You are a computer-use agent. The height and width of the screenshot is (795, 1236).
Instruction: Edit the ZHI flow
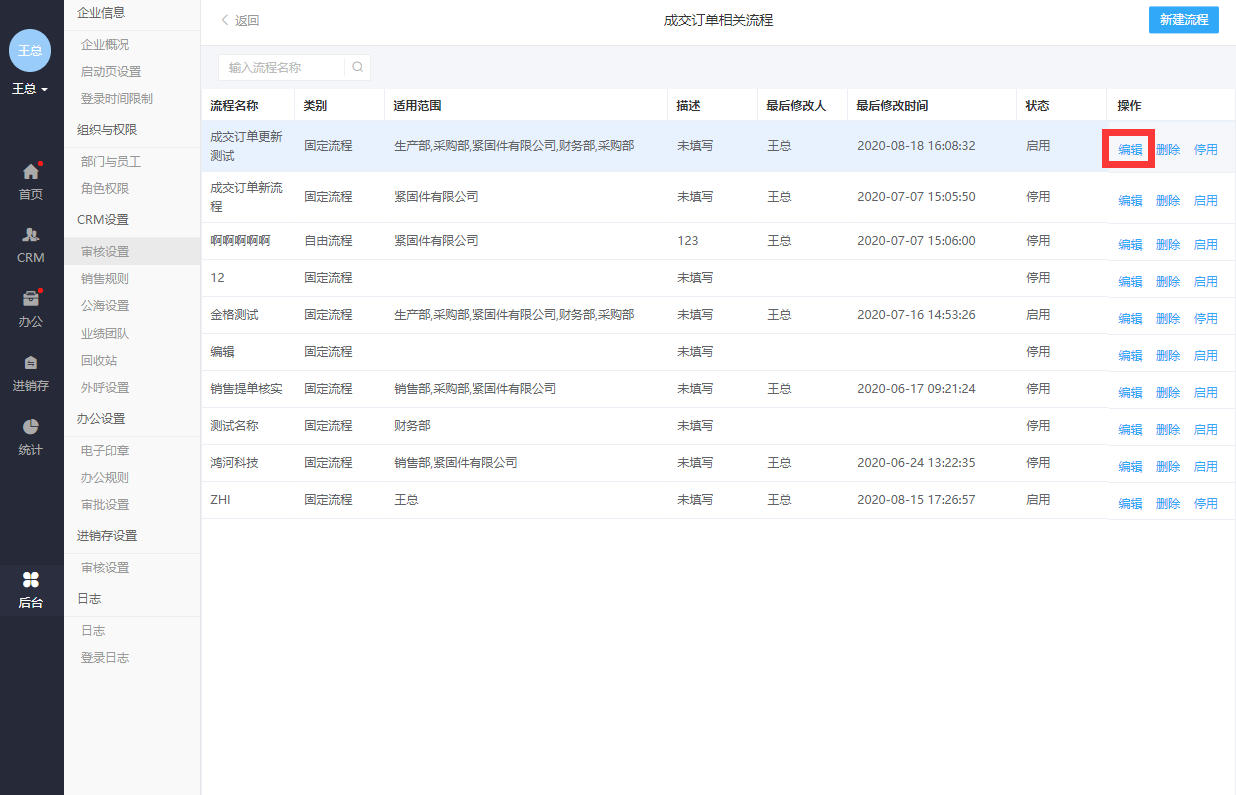point(1130,504)
